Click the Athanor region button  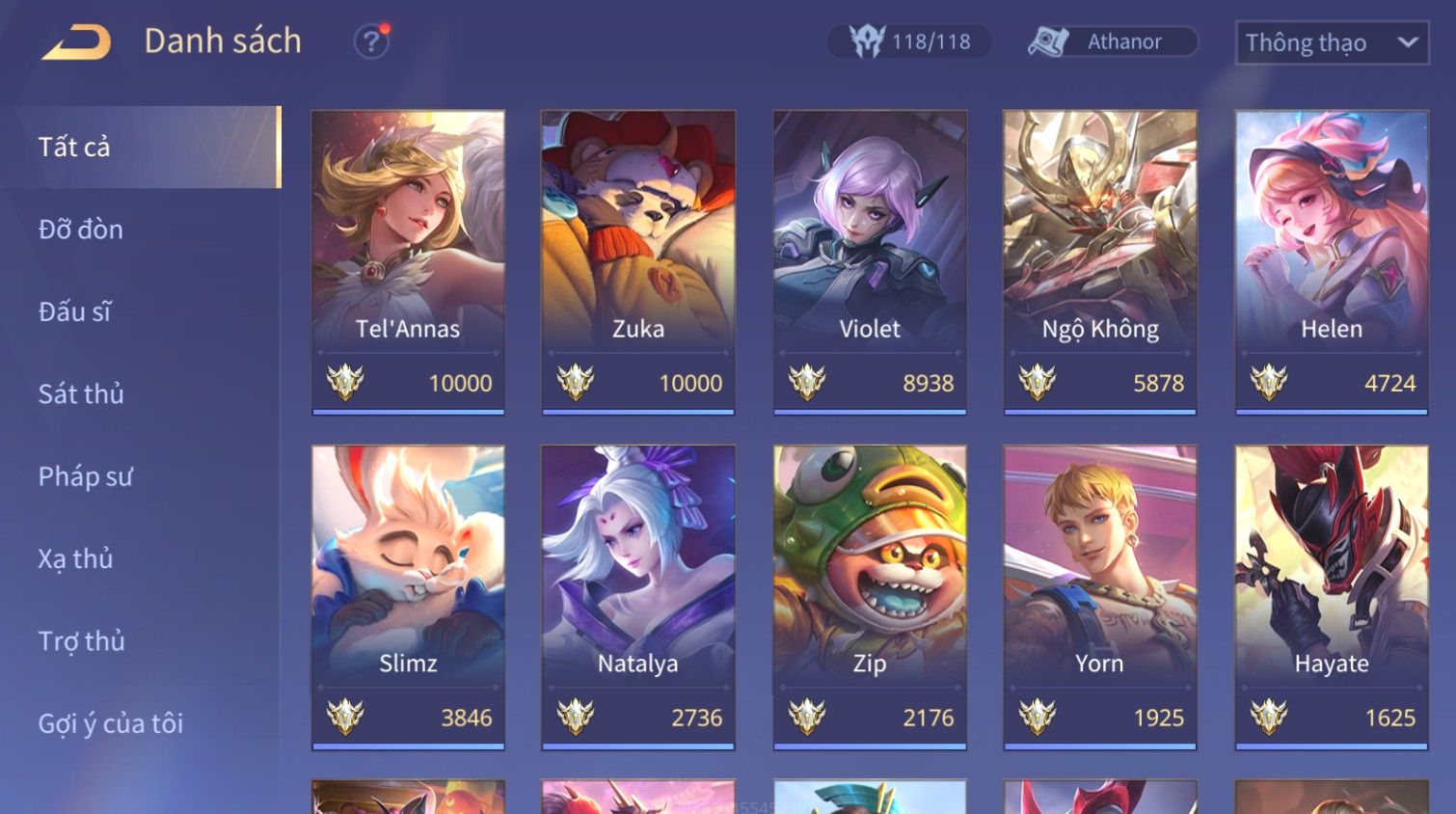1112,41
